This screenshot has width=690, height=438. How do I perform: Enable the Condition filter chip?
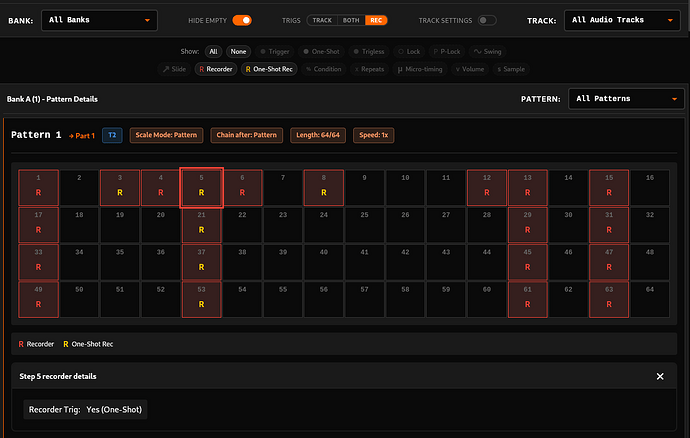click(323, 69)
